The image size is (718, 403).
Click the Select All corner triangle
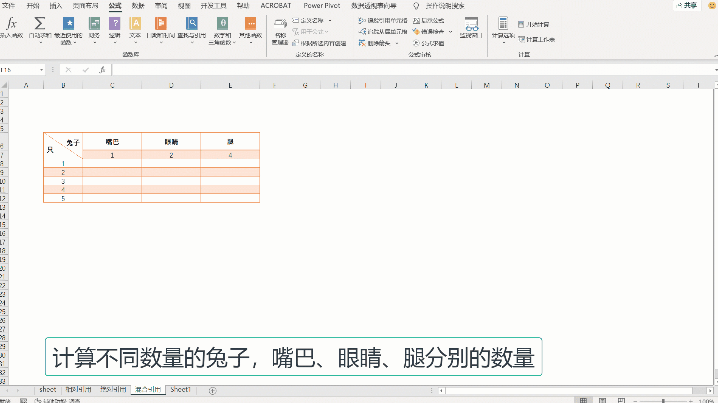(x=4, y=86)
